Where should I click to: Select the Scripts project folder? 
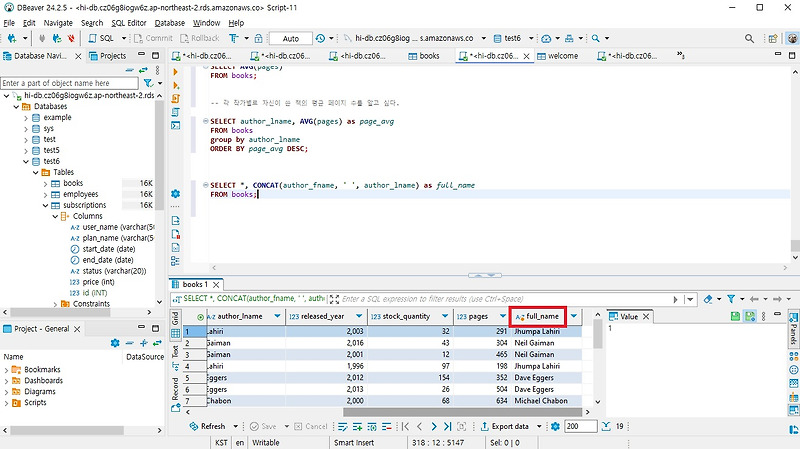click(x=35, y=403)
